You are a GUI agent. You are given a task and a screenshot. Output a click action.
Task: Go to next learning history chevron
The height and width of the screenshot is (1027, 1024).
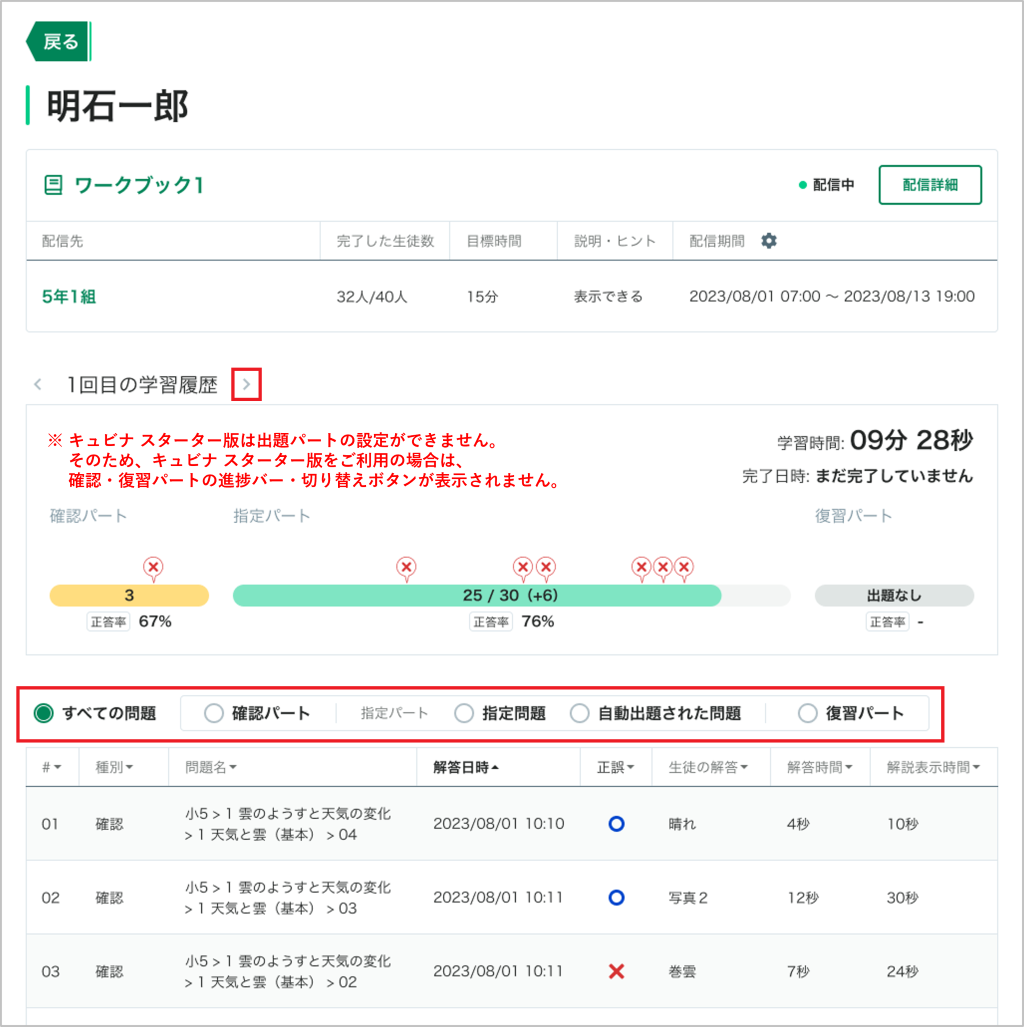pyautogui.click(x=246, y=384)
